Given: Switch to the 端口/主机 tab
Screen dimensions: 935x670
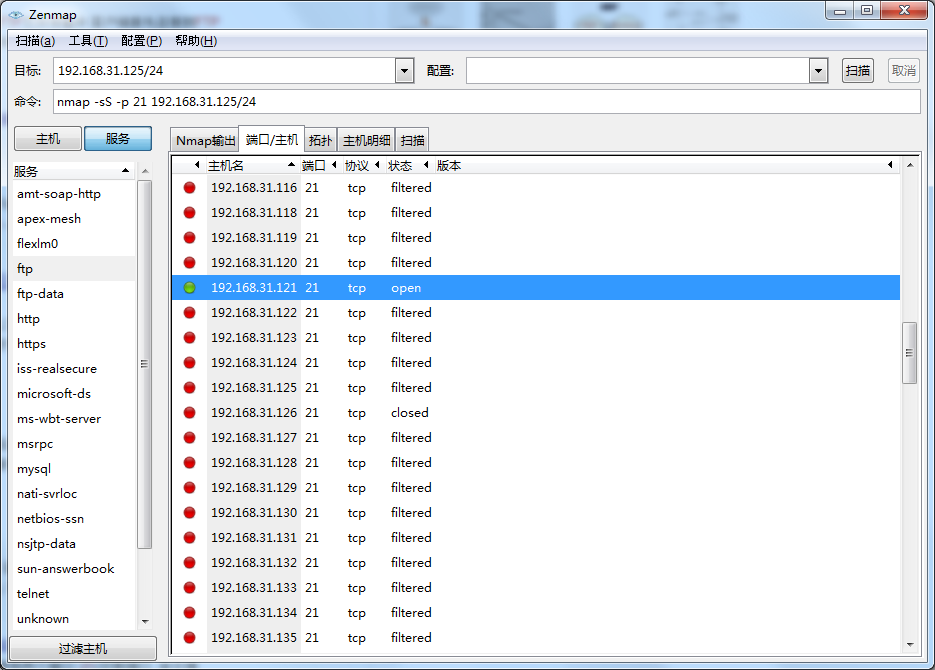Looking at the screenshot, I should [272, 139].
